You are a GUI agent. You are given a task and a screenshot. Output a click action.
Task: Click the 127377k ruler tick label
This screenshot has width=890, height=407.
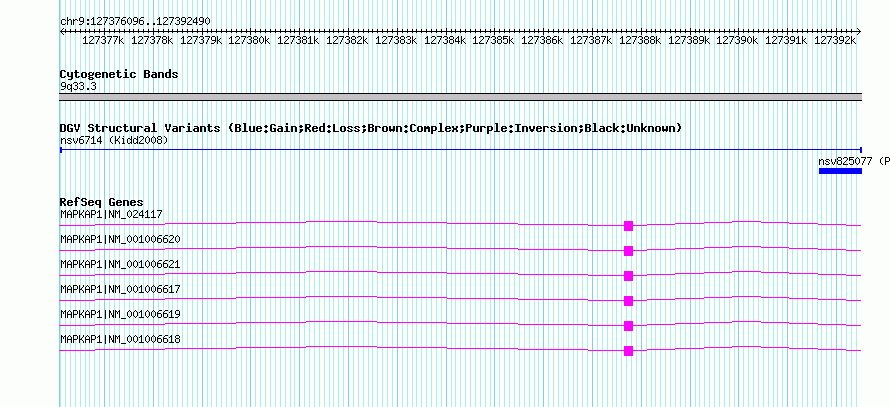[x=103, y=40]
